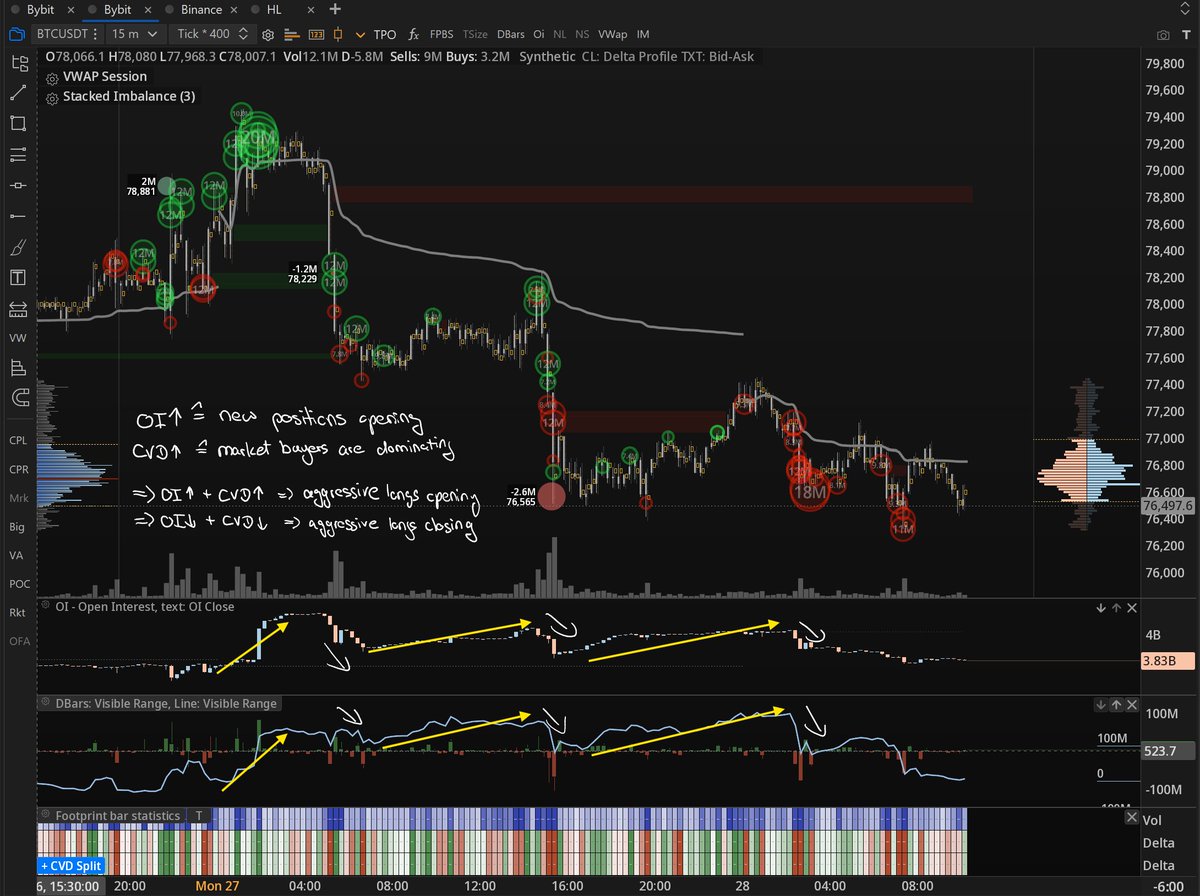The image size is (1200, 896).
Task: Select the VW anchored VWAP tool
Action: coord(18,339)
